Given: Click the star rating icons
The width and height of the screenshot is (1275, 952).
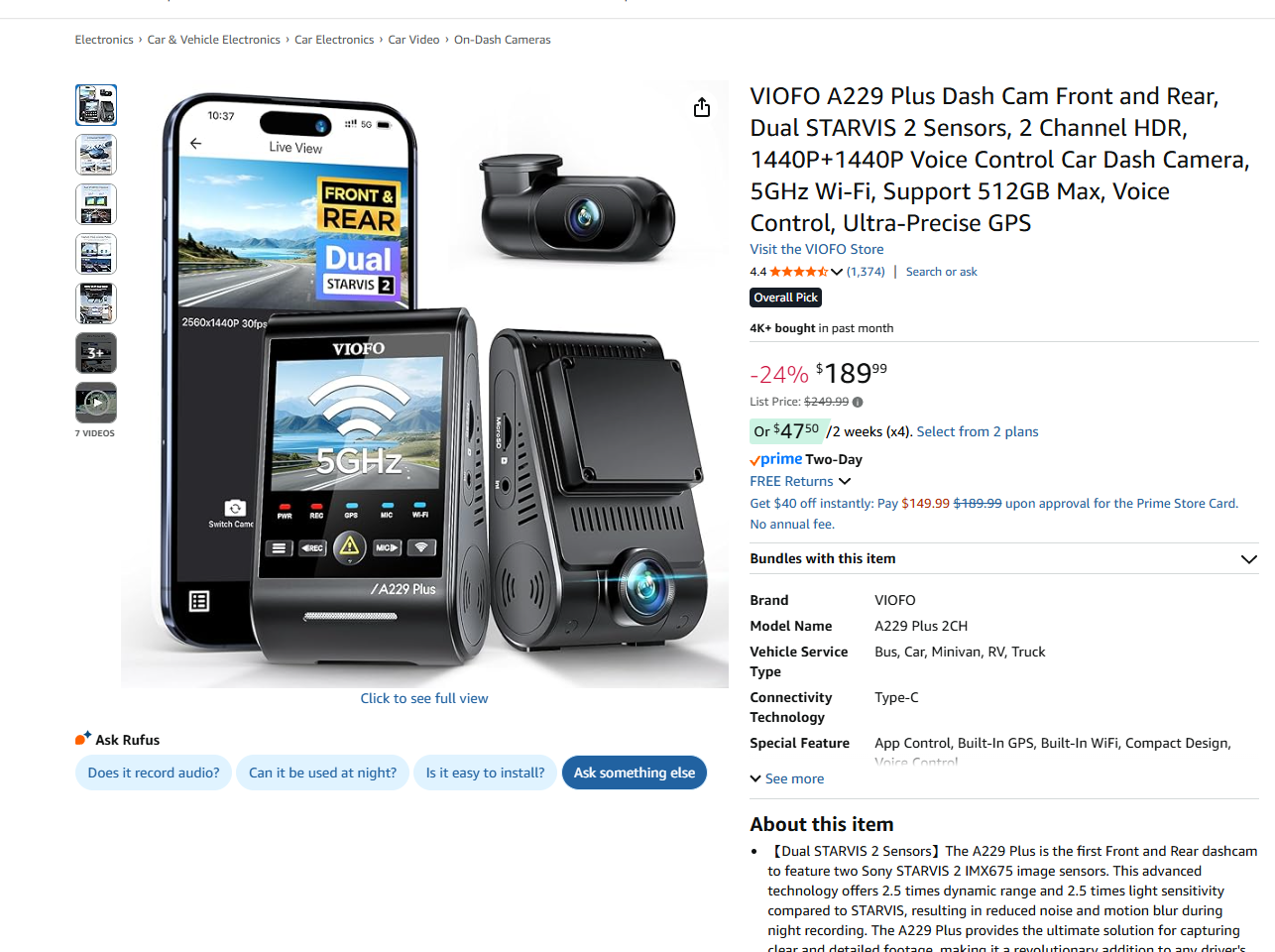Looking at the screenshot, I should (x=799, y=272).
